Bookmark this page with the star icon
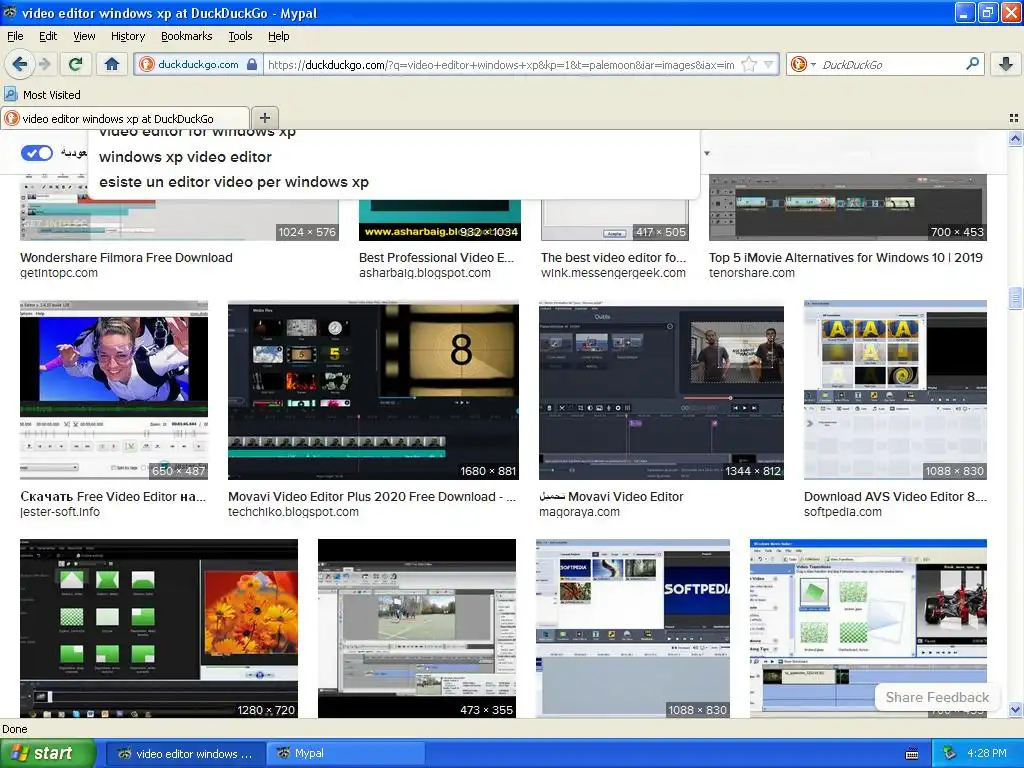The height and width of the screenshot is (768, 1024). coord(750,65)
